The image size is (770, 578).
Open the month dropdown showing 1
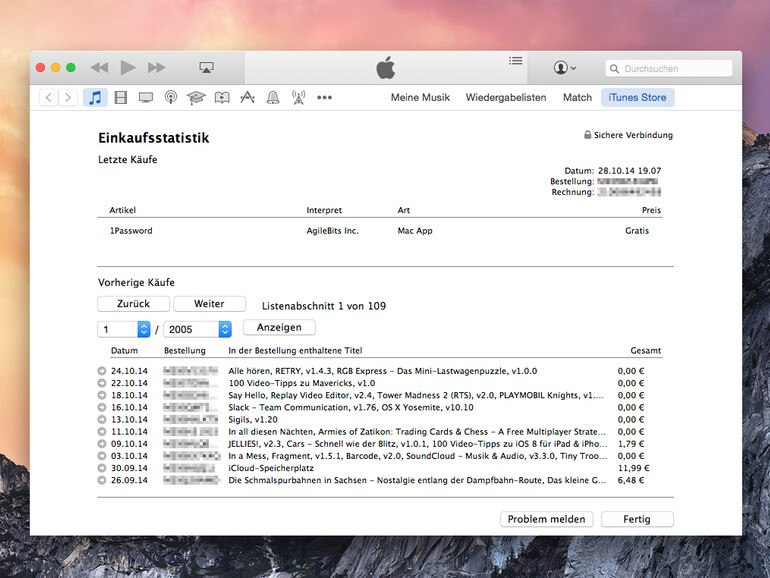click(123, 329)
